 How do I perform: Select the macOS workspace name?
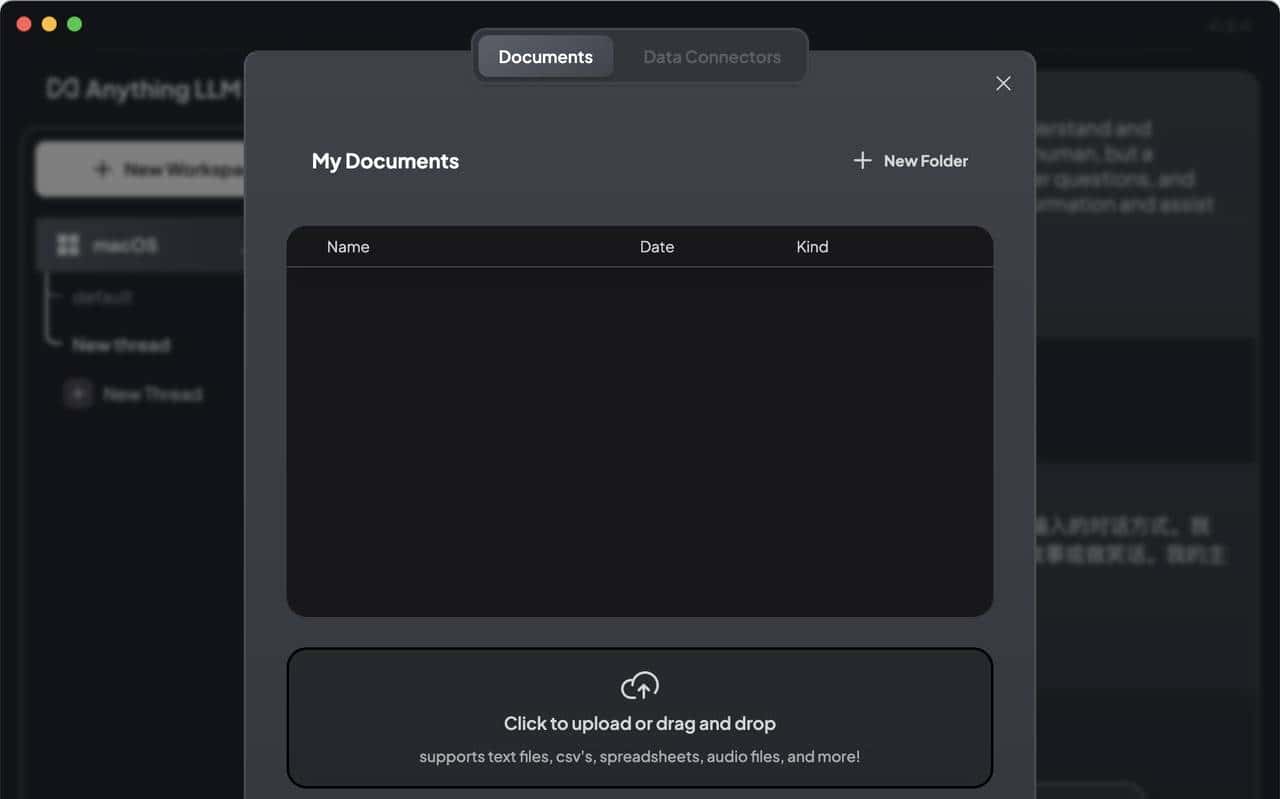(x=125, y=245)
